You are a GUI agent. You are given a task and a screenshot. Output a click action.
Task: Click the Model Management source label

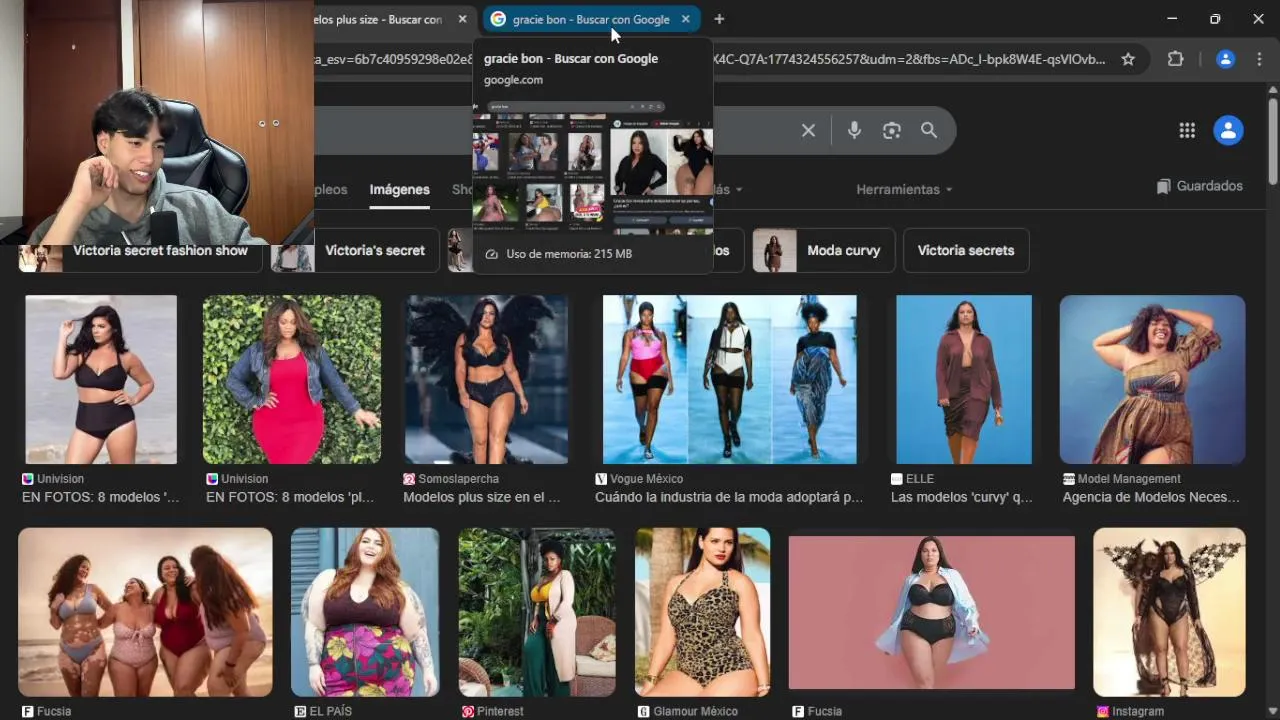point(1129,479)
